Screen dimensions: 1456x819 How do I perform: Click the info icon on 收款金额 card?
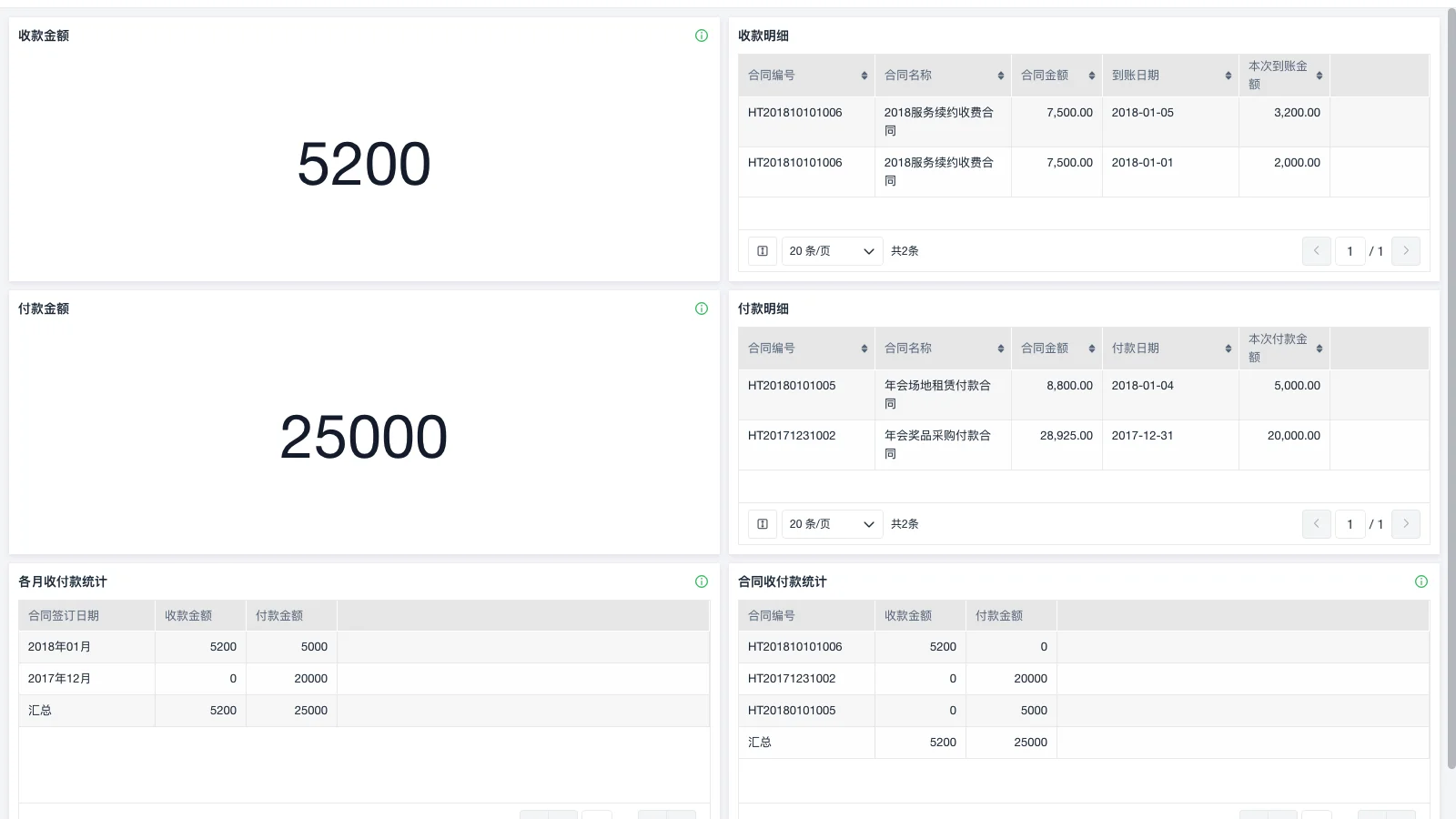[702, 35]
